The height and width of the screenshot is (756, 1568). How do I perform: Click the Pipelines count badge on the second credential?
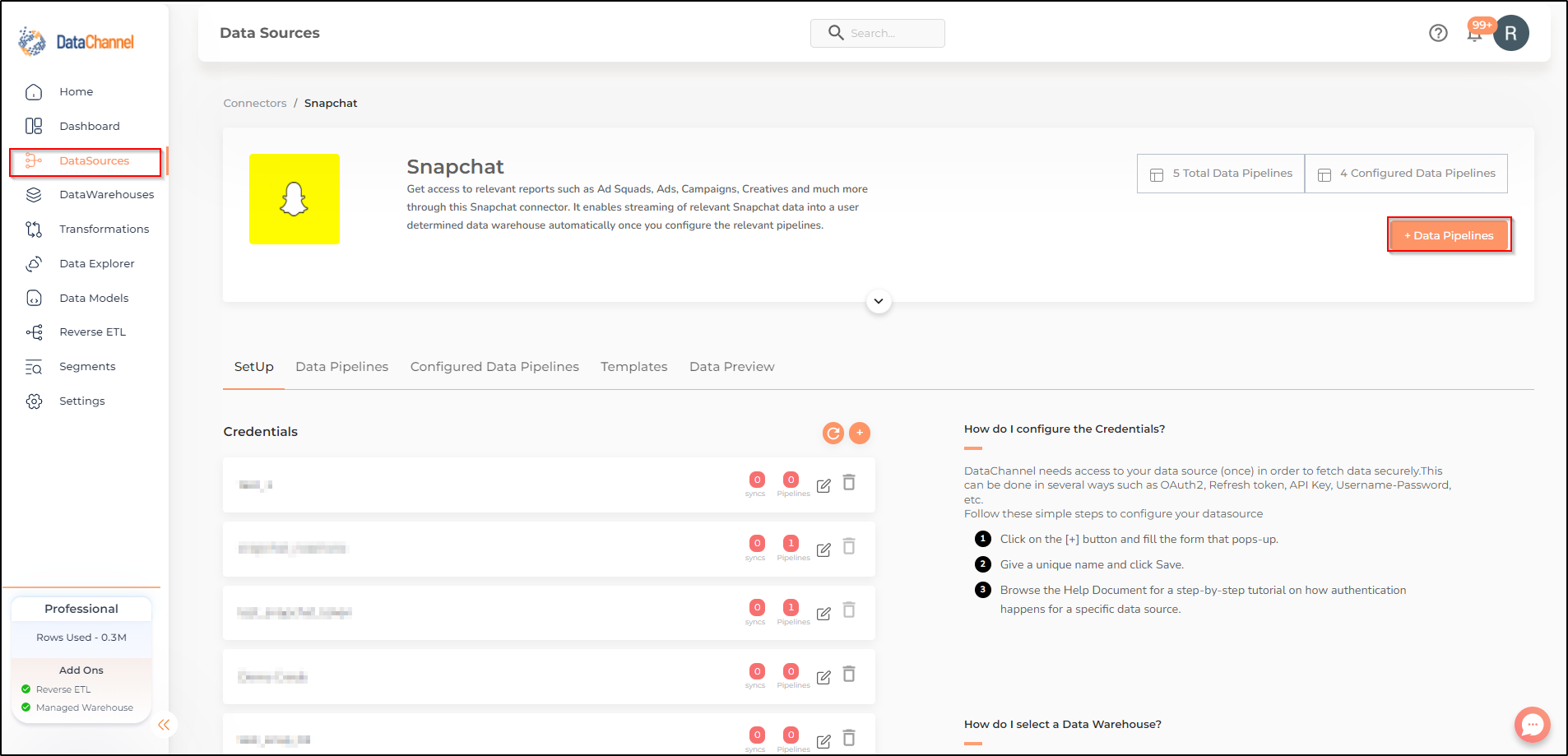791,543
